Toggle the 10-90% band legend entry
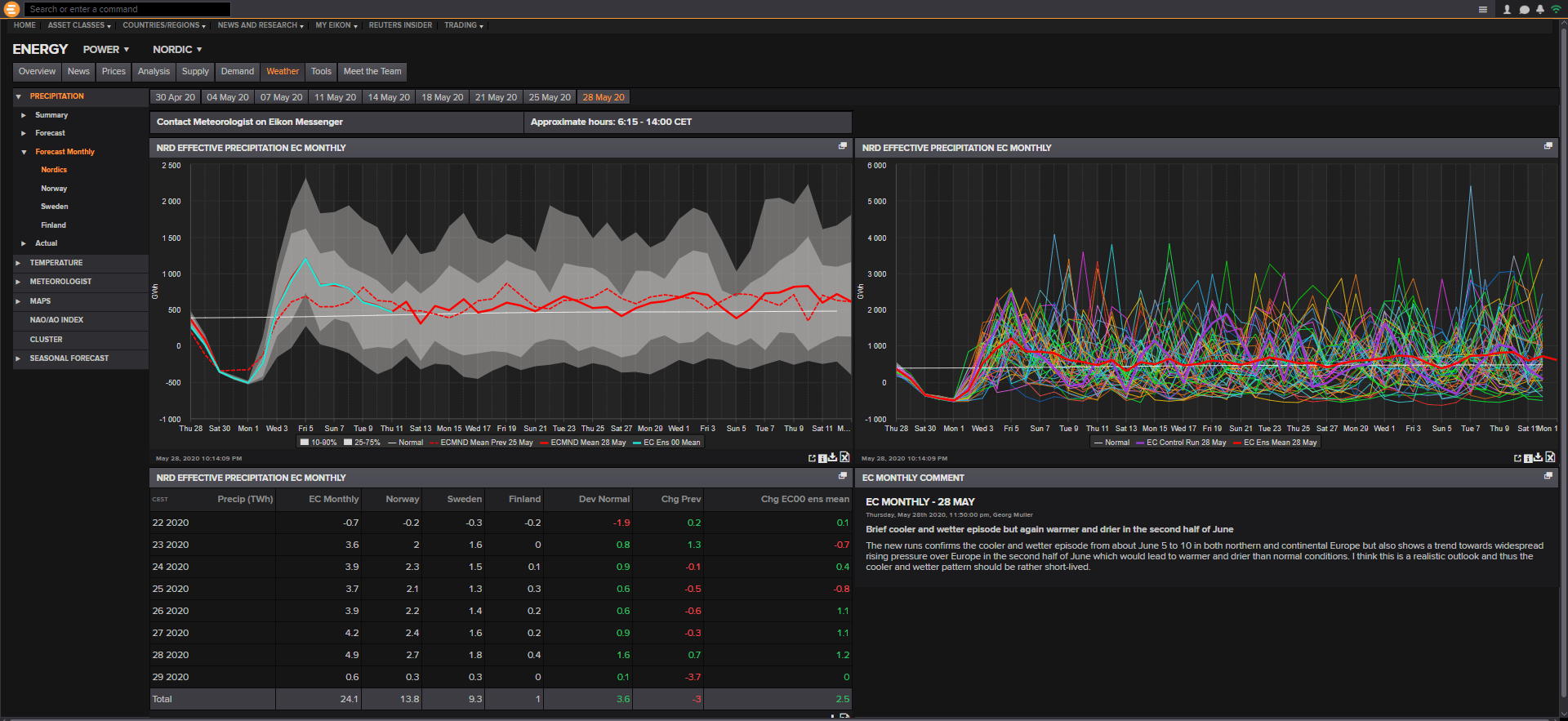Image resolution: width=1568 pixels, height=721 pixels. click(318, 443)
